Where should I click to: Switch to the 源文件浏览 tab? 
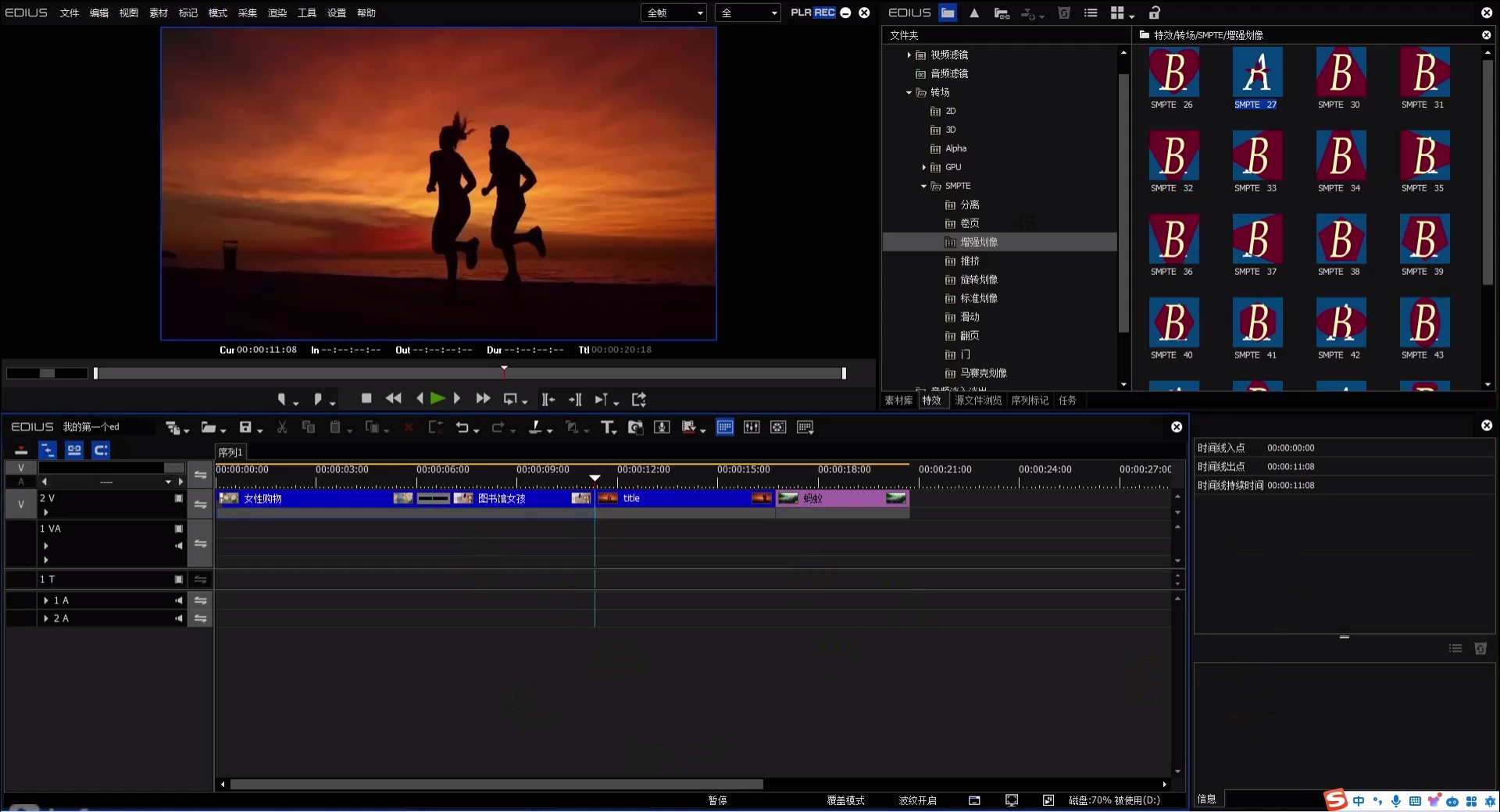click(x=978, y=401)
